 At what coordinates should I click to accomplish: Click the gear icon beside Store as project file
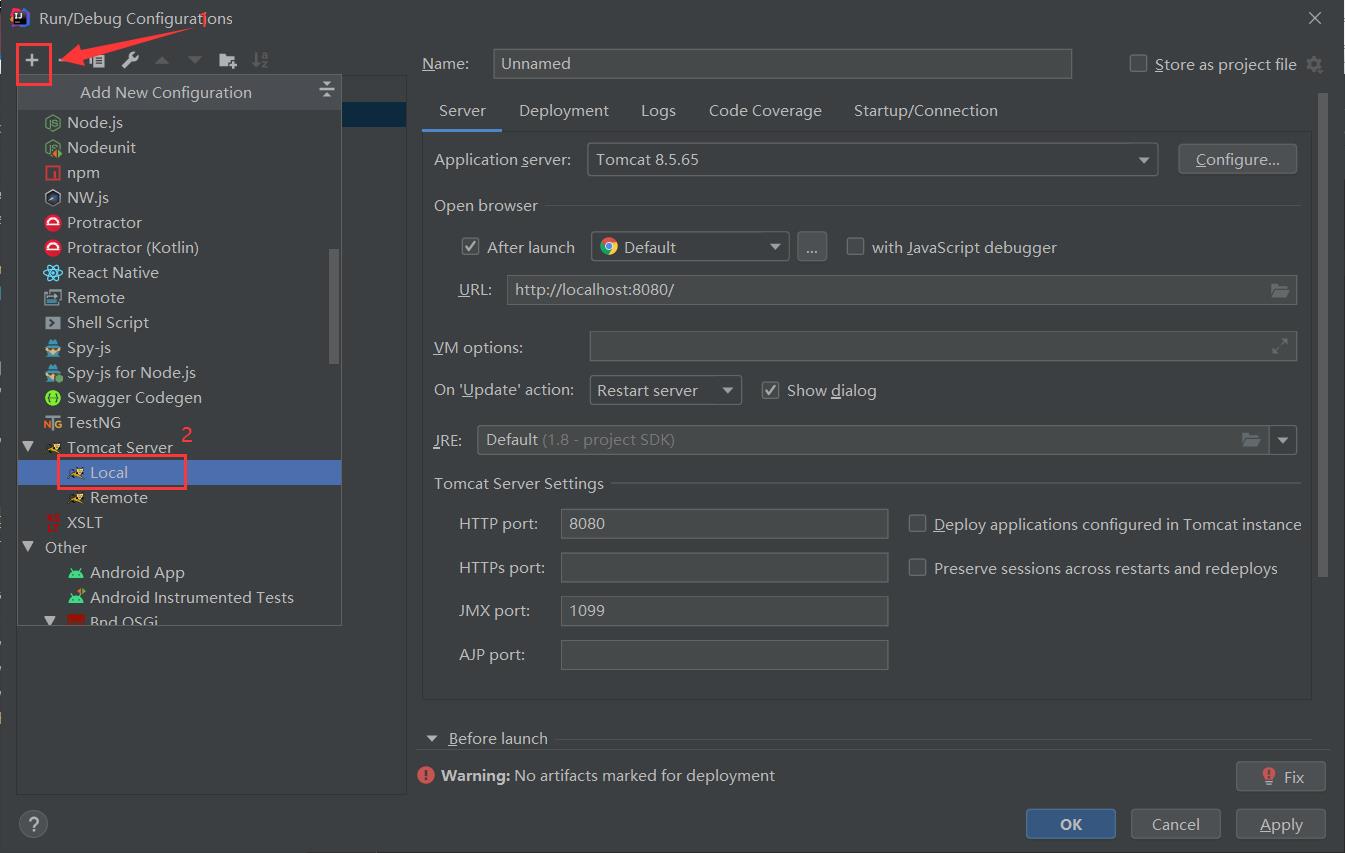[1315, 64]
